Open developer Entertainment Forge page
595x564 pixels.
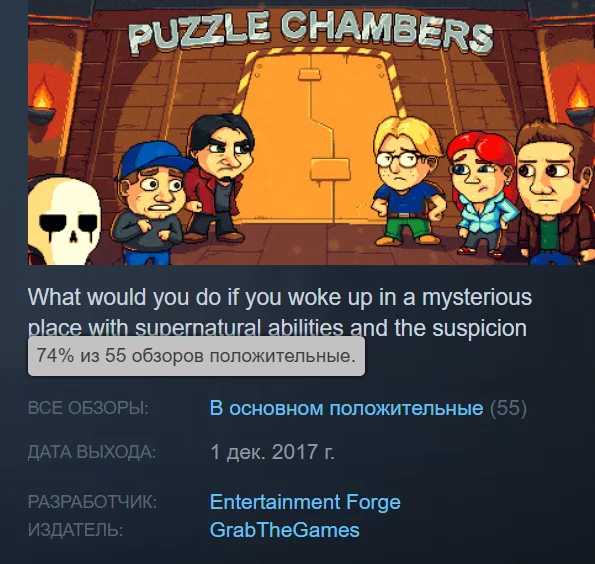[x=305, y=502]
